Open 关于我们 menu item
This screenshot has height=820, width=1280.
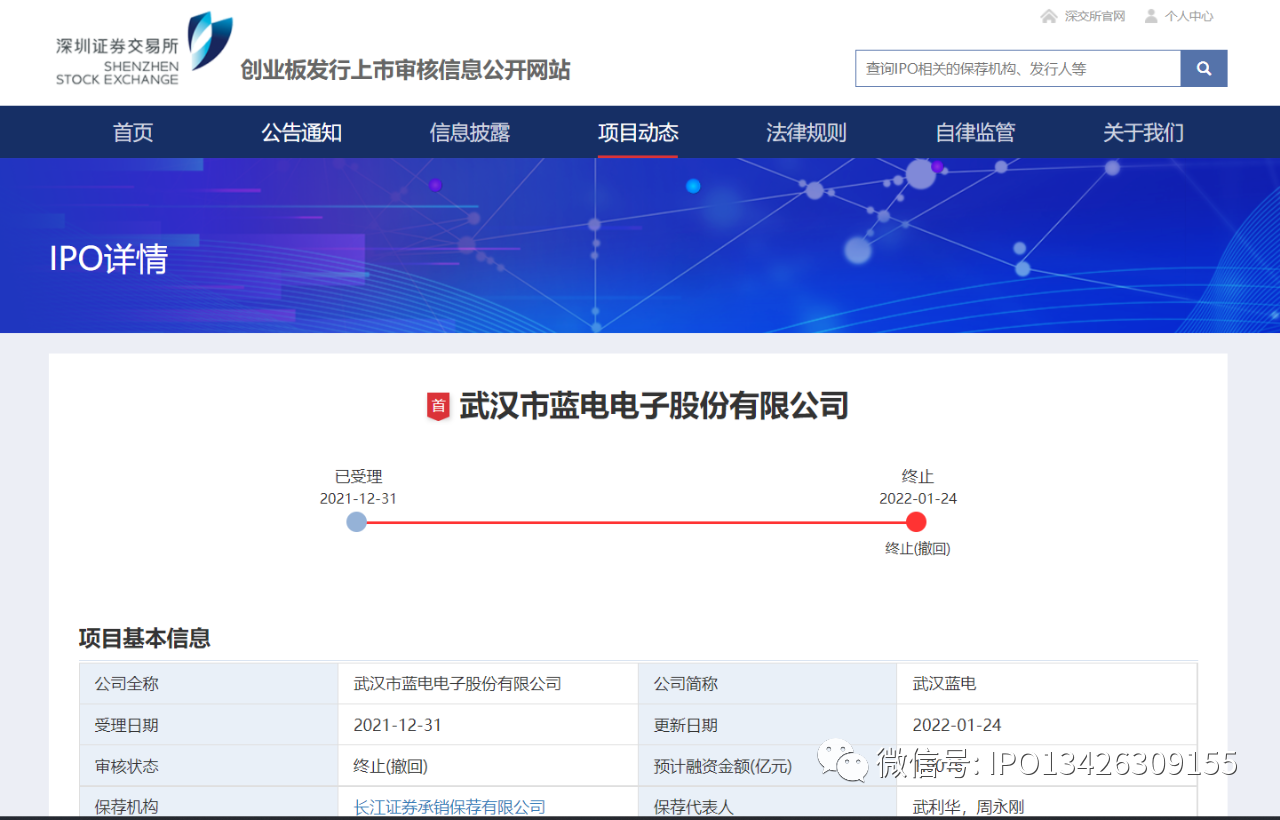tap(1143, 132)
